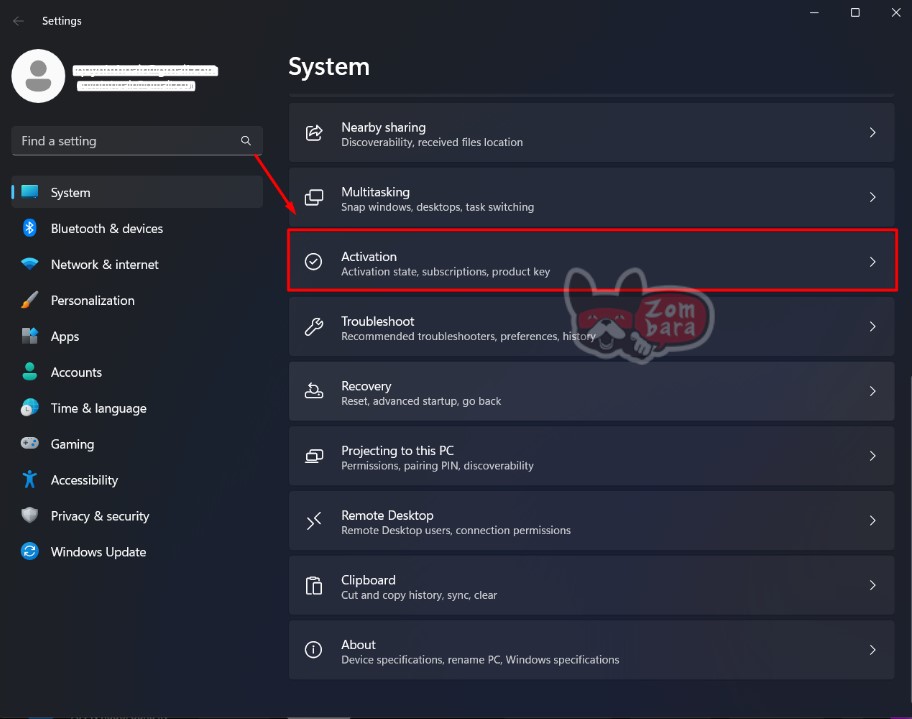Click the Network wifi icon in sidebar
912x719 pixels.
(30, 264)
